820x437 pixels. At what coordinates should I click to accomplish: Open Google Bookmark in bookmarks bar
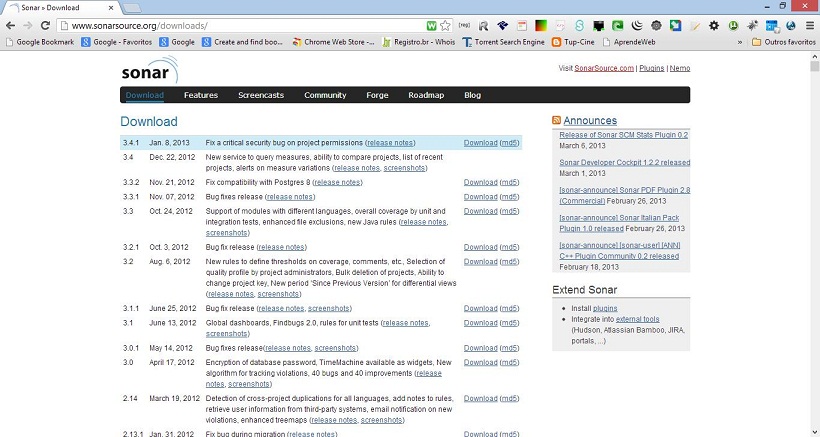[39, 42]
